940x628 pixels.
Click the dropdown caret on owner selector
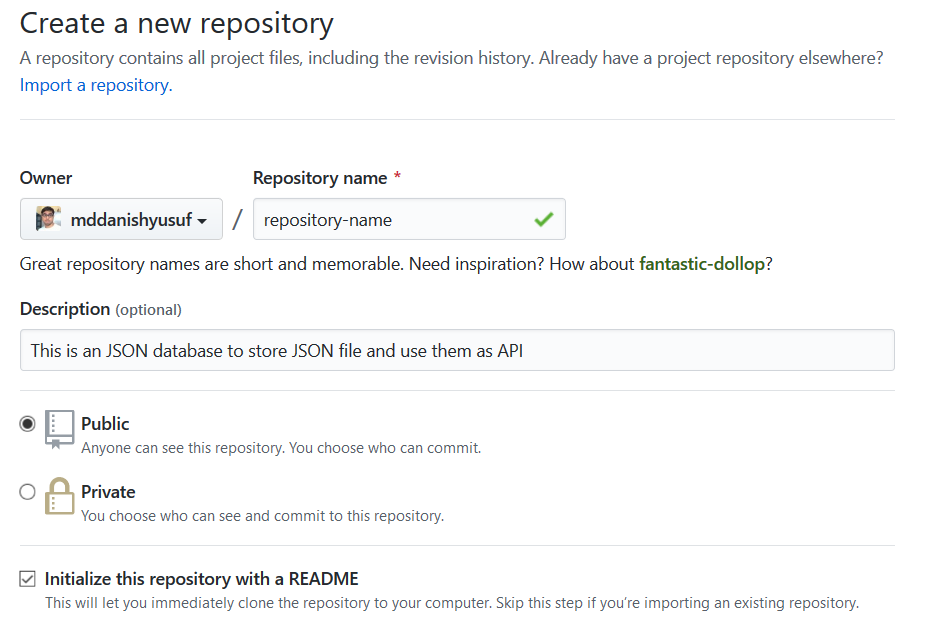201,219
